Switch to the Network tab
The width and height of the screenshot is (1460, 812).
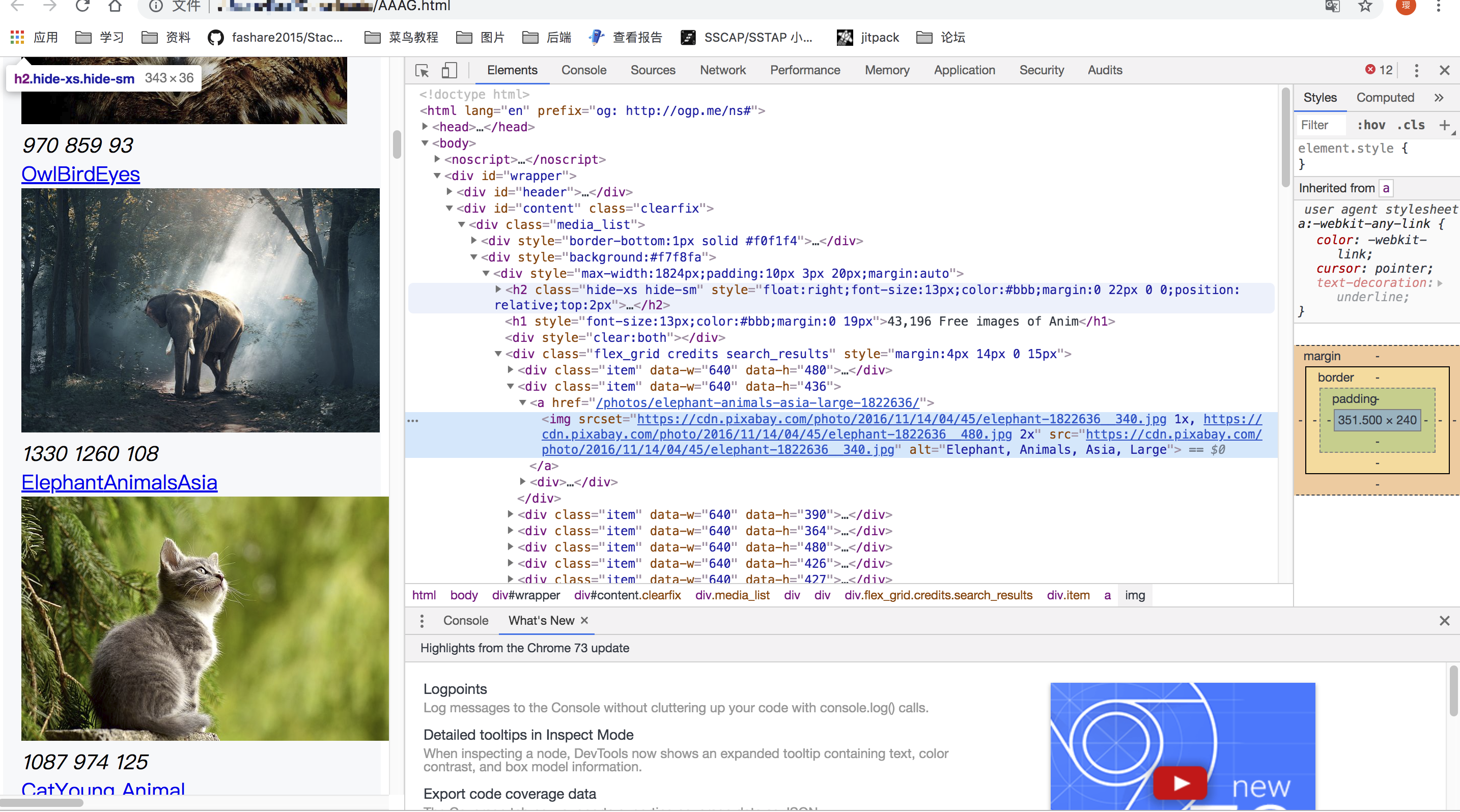(723, 70)
